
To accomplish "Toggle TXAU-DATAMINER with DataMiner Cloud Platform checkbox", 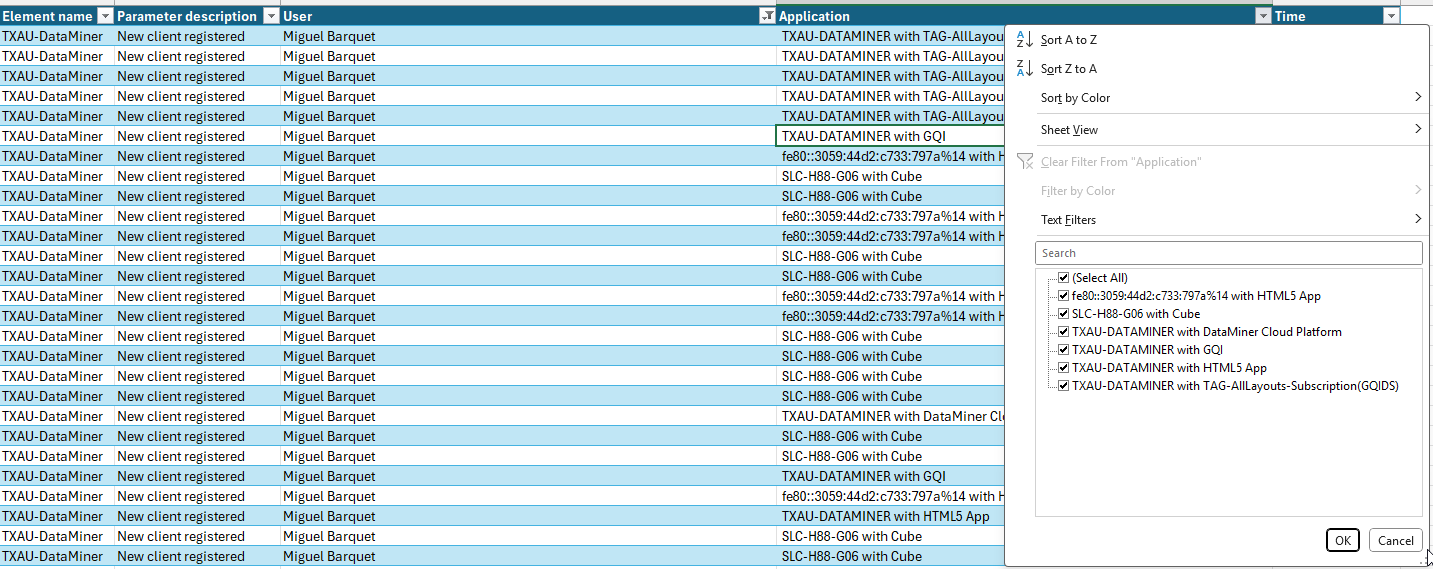I will [1064, 332].
